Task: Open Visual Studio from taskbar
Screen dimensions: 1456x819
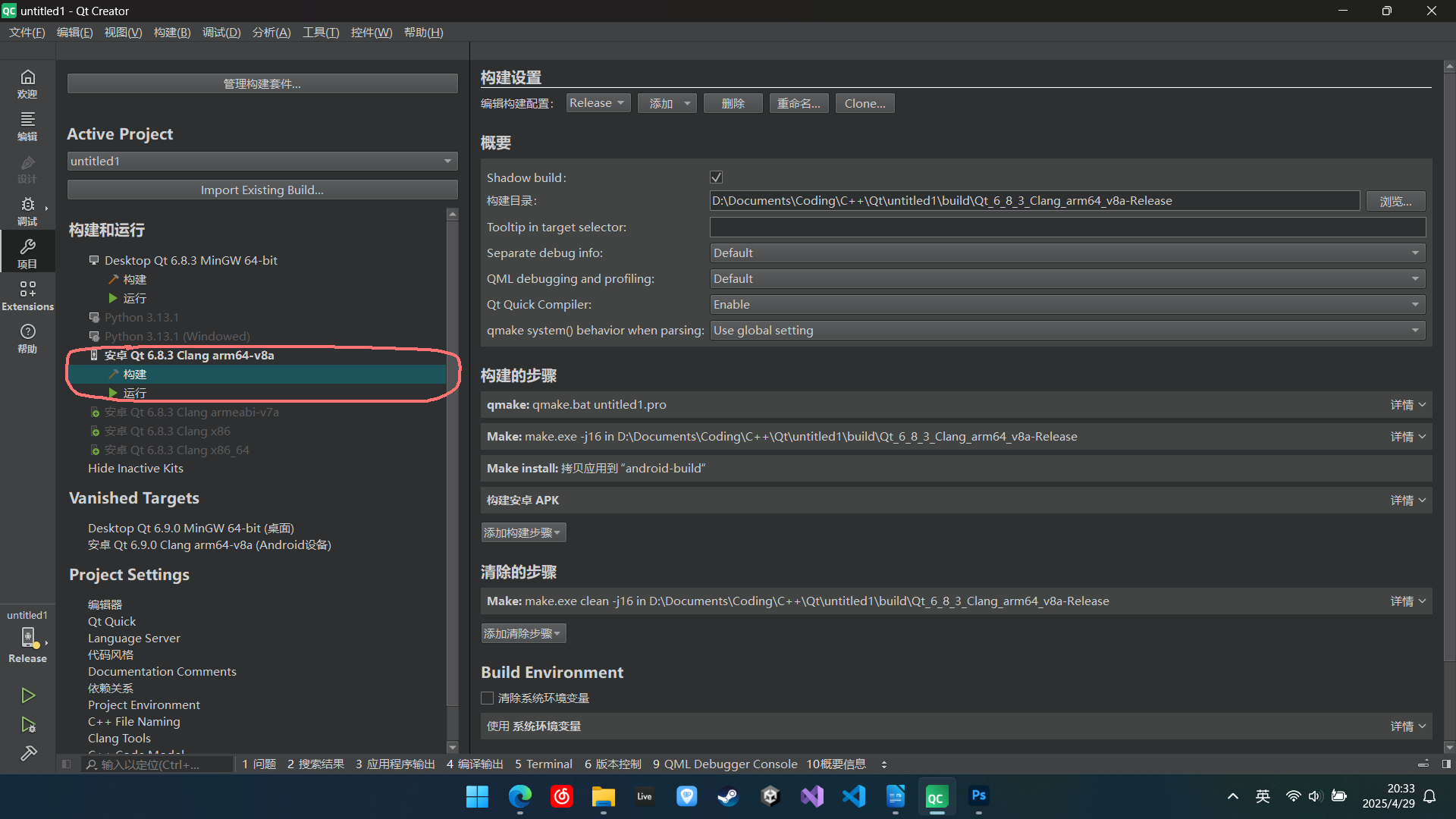Action: (811, 796)
